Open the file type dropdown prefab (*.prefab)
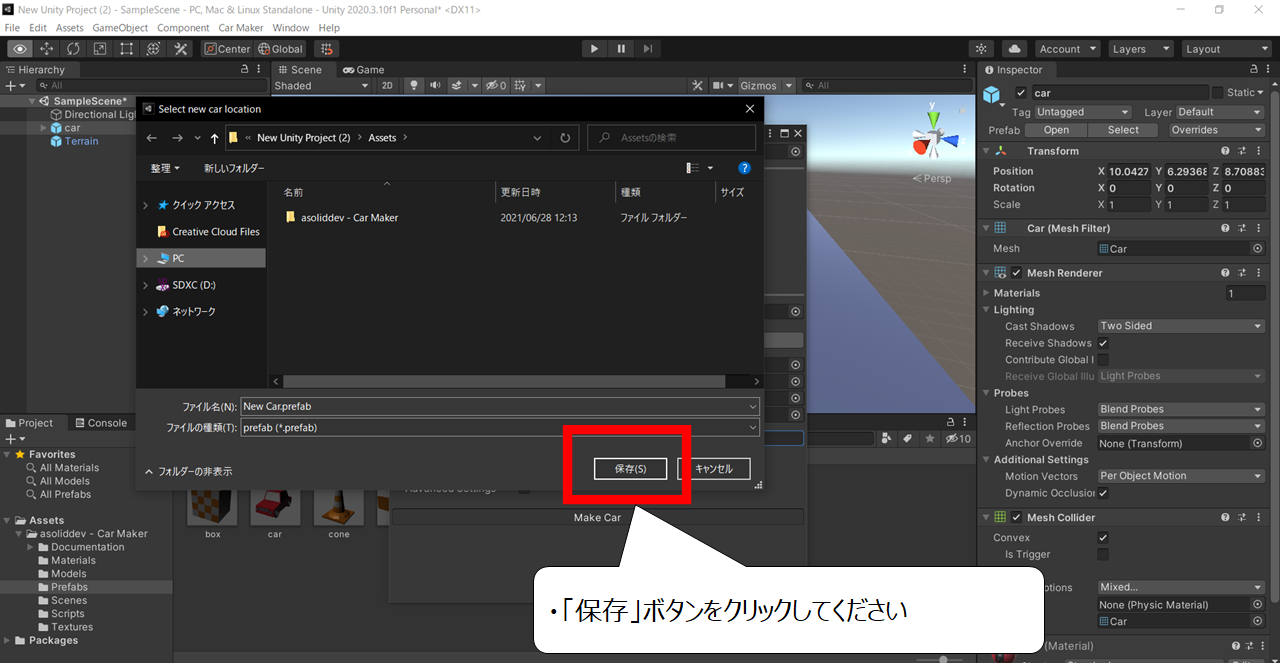This screenshot has width=1280, height=663. point(500,427)
